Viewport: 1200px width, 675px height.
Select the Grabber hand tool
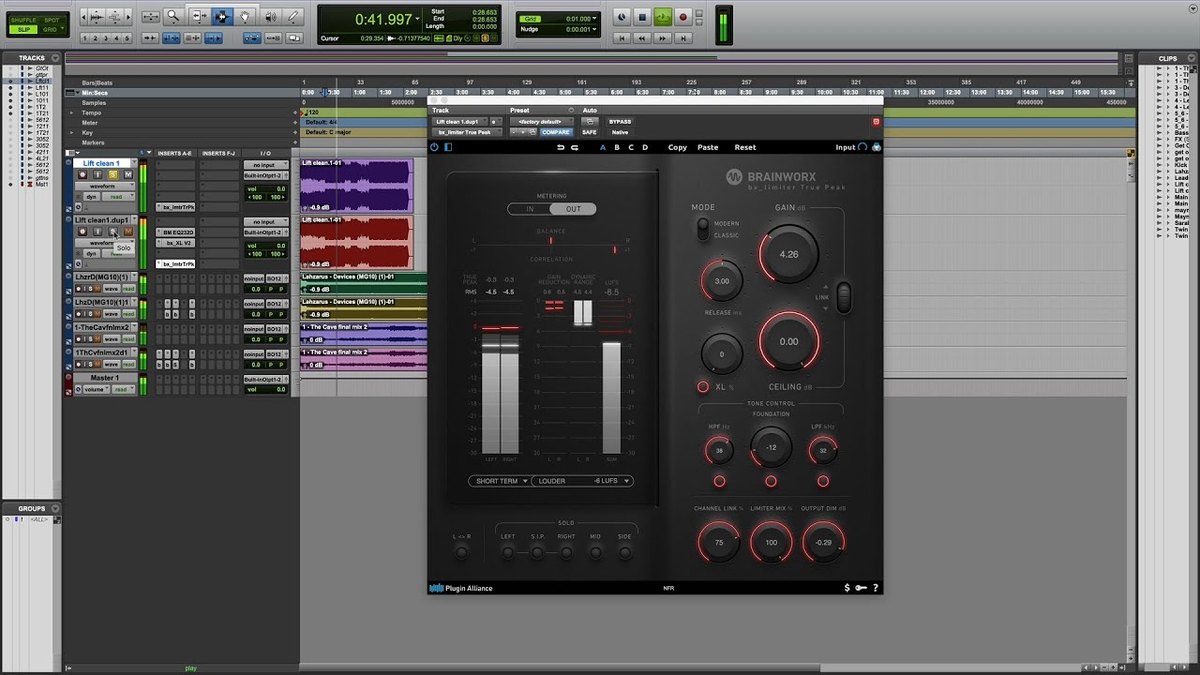[245, 17]
